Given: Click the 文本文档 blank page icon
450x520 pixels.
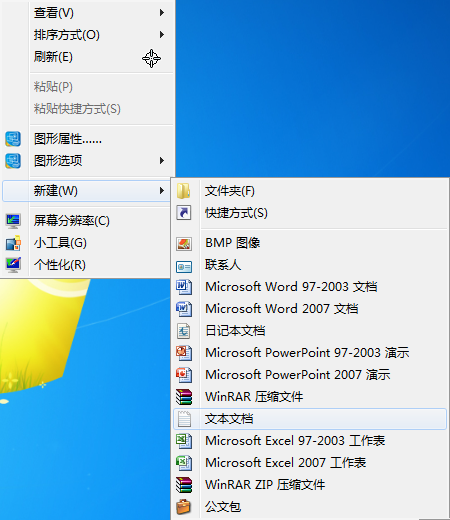Looking at the screenshot, I should pyautogui.click(x=184, y=419).
